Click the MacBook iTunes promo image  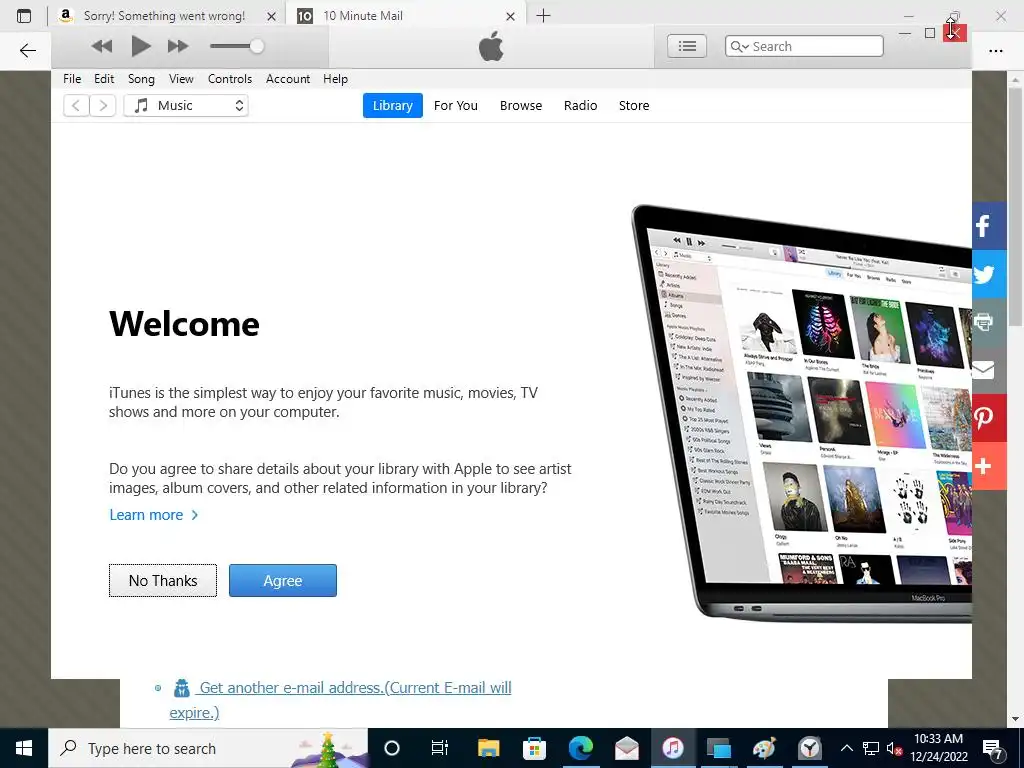coord(801,413)
